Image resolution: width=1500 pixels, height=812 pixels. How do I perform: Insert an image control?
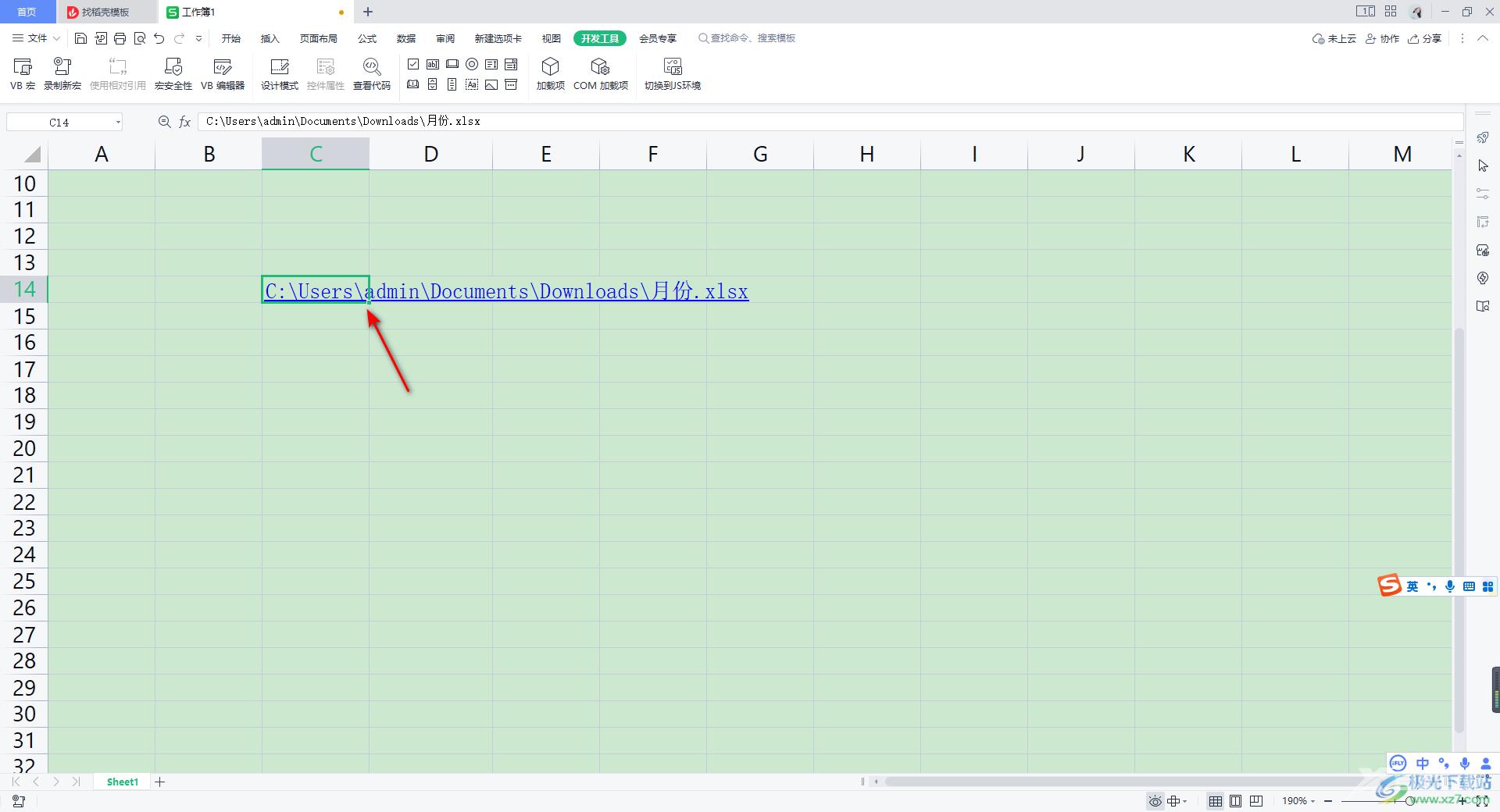[x=491, y=84]
